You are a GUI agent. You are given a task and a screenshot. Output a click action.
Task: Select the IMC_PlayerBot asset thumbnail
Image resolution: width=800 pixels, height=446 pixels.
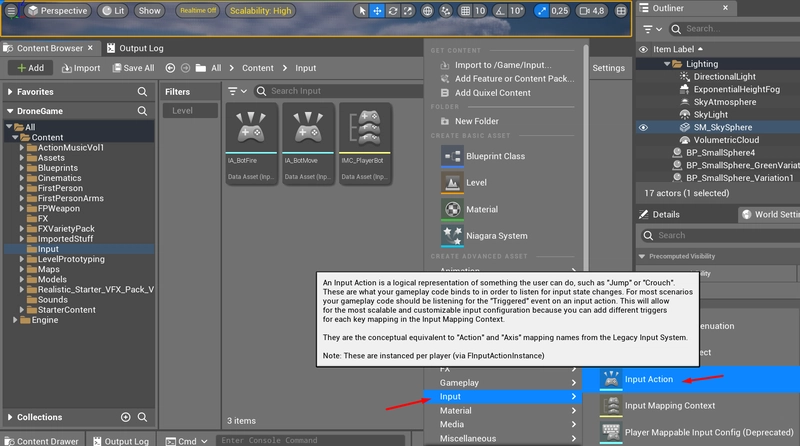click(365, 144)
